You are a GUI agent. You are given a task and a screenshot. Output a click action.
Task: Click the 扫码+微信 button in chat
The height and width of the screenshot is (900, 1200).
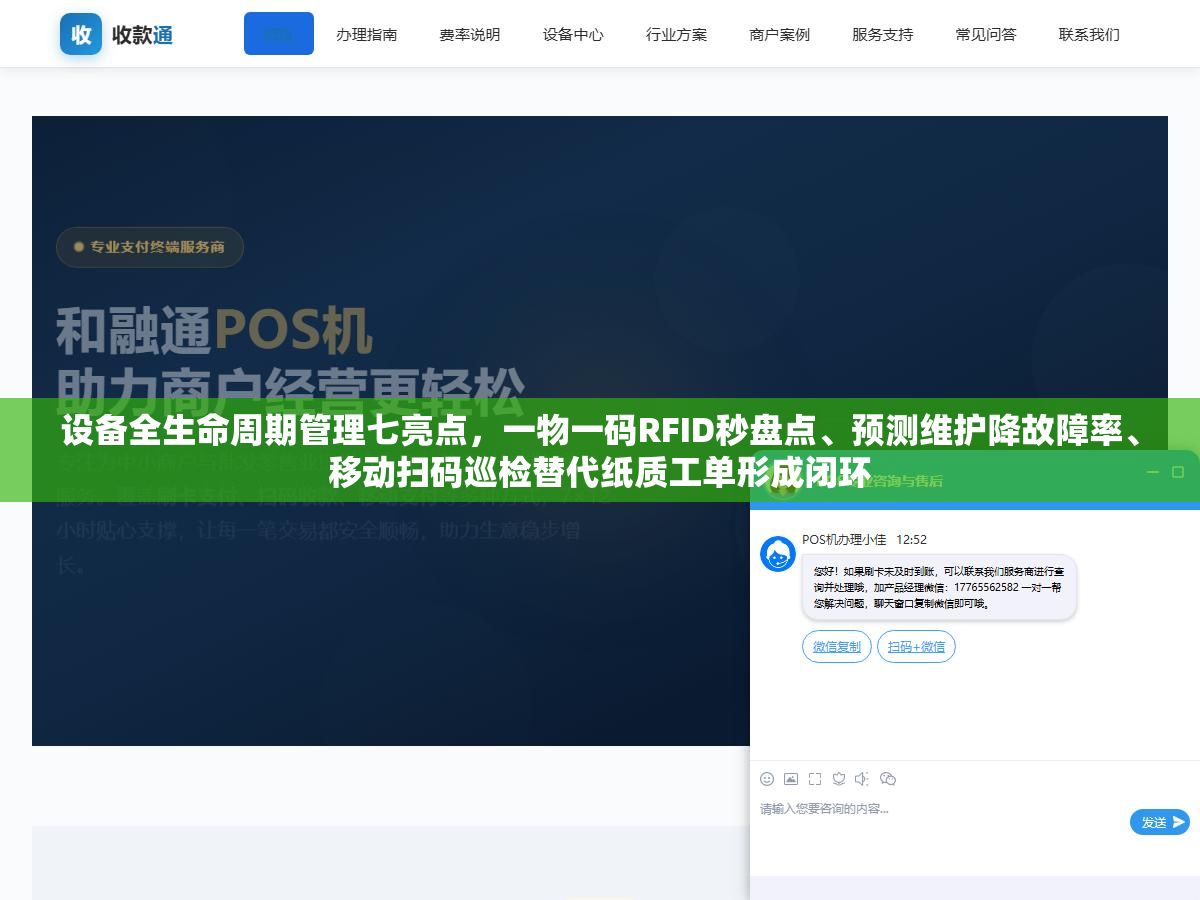[x=916, y=647]
